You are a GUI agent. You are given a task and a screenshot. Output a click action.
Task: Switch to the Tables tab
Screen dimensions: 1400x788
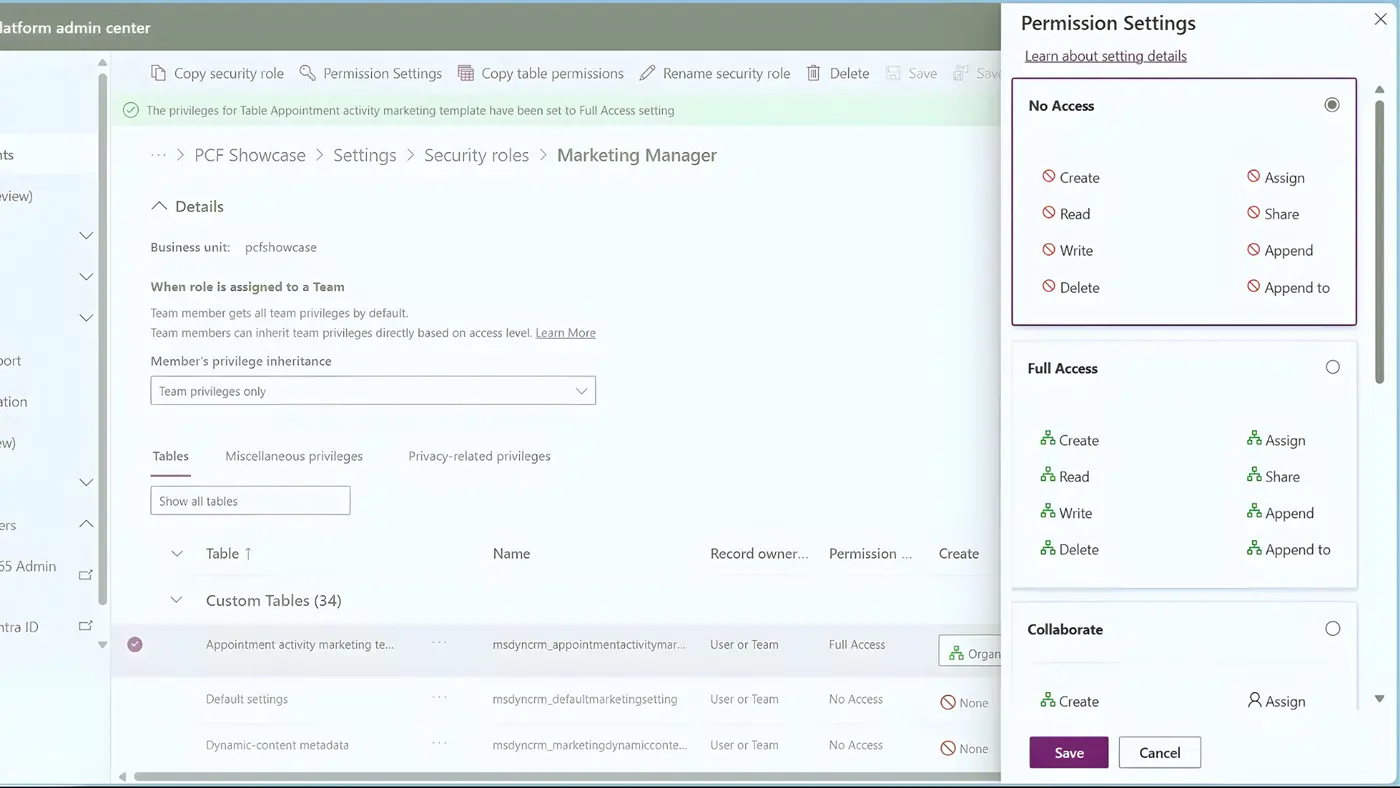(x=170, y=456)
